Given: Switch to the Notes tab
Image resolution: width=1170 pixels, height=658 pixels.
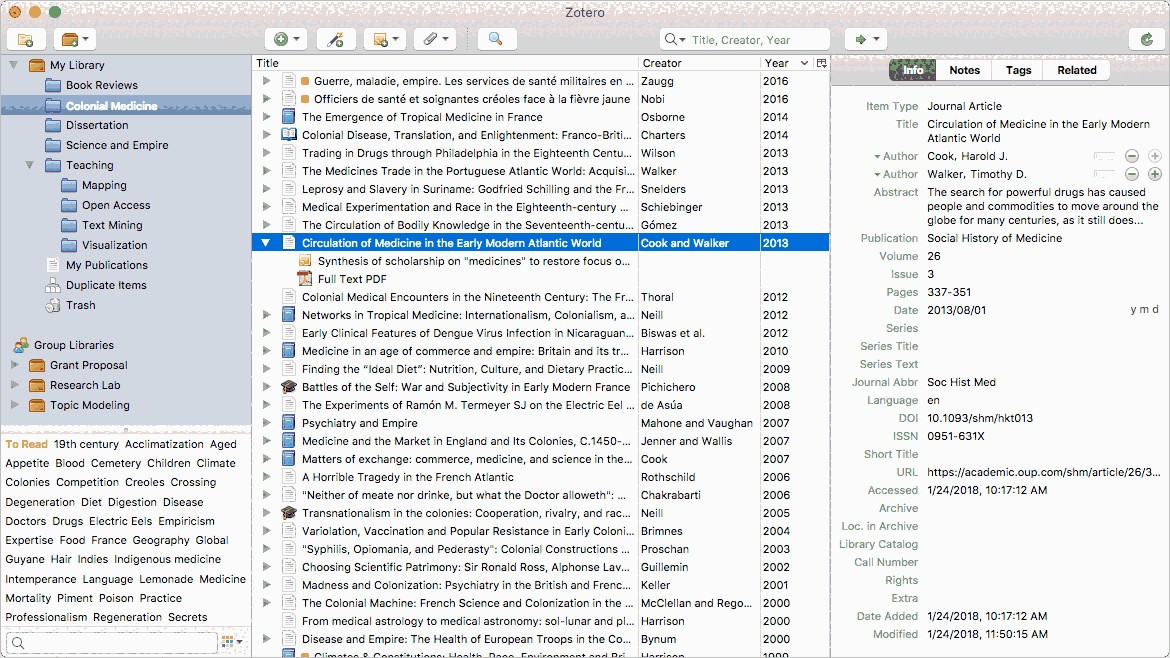Looking at the screenshot, I should (964, 70).
